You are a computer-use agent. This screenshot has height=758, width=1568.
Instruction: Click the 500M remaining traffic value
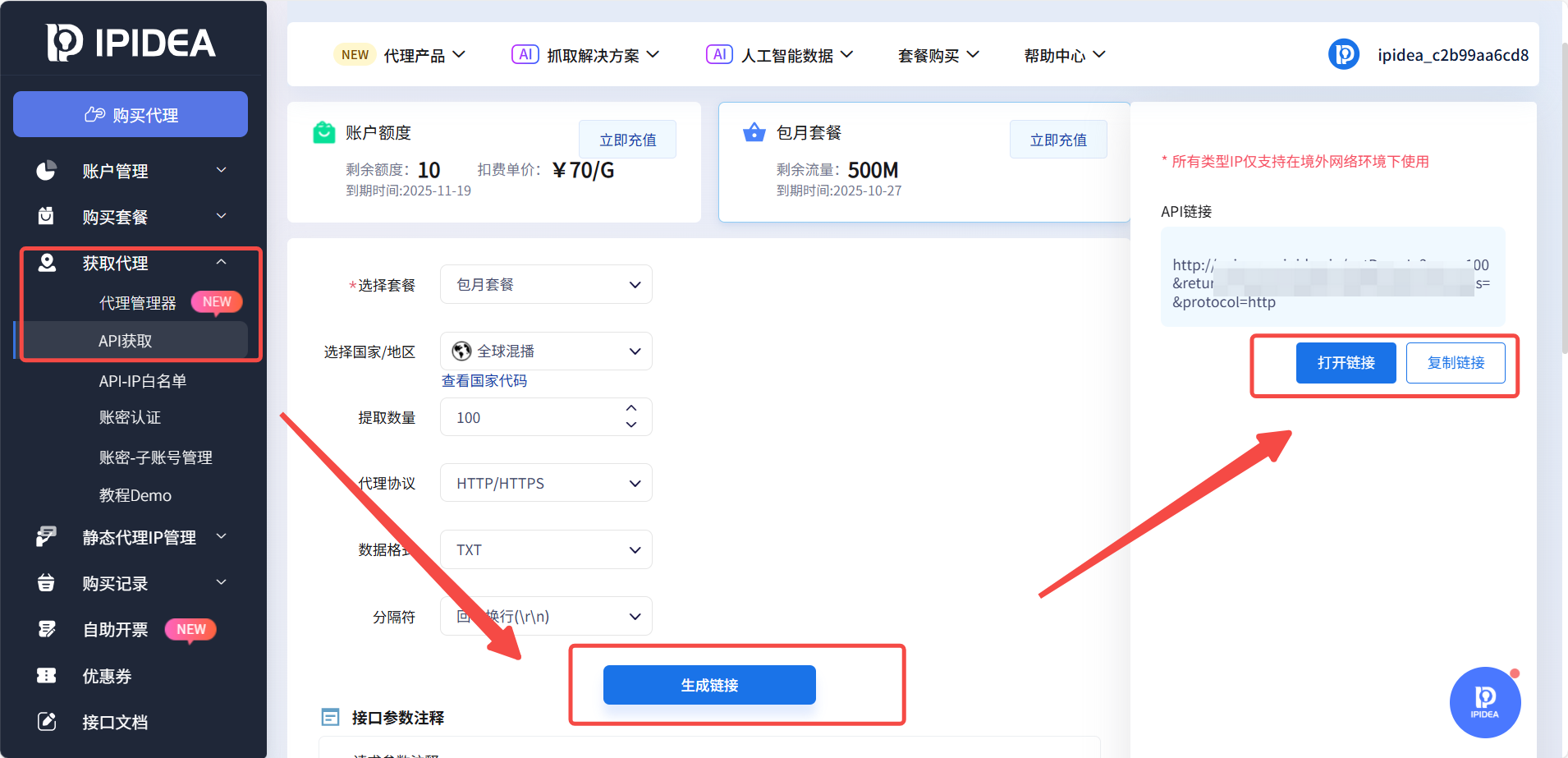coord(873,170)
